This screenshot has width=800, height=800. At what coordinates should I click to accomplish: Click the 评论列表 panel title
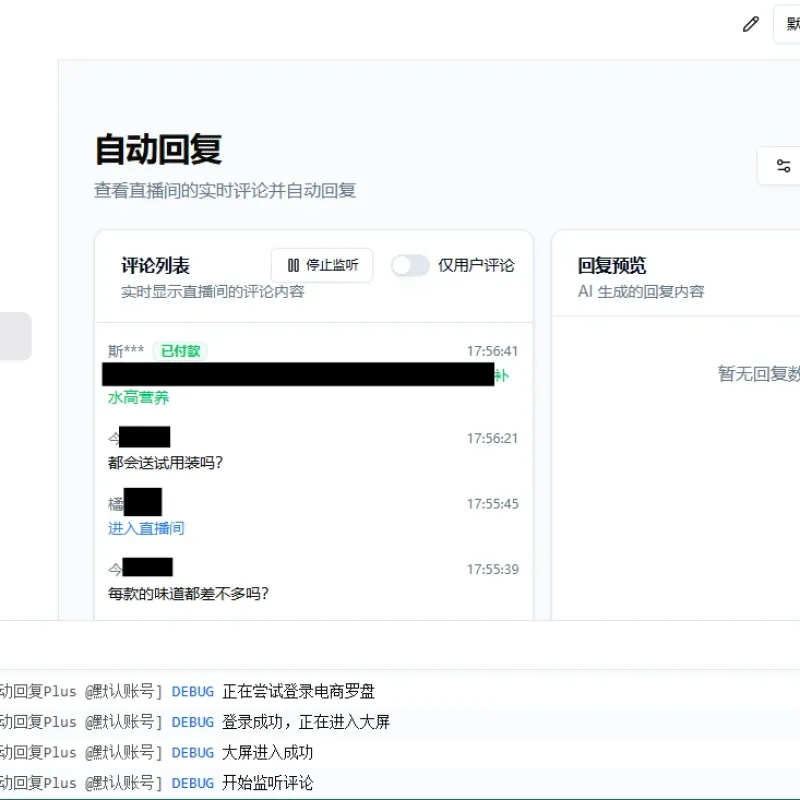[155, 265]
